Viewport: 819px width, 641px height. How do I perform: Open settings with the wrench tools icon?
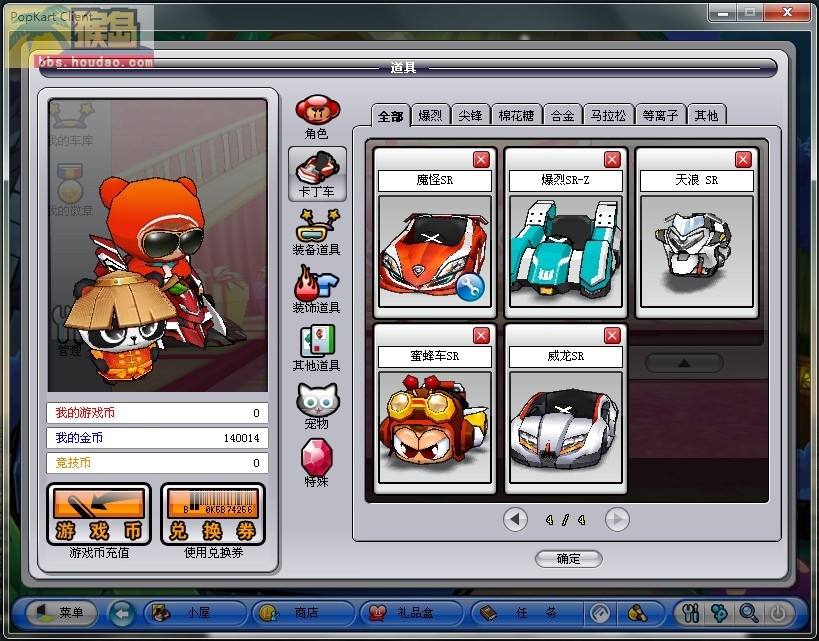click(x=690, y=613)
